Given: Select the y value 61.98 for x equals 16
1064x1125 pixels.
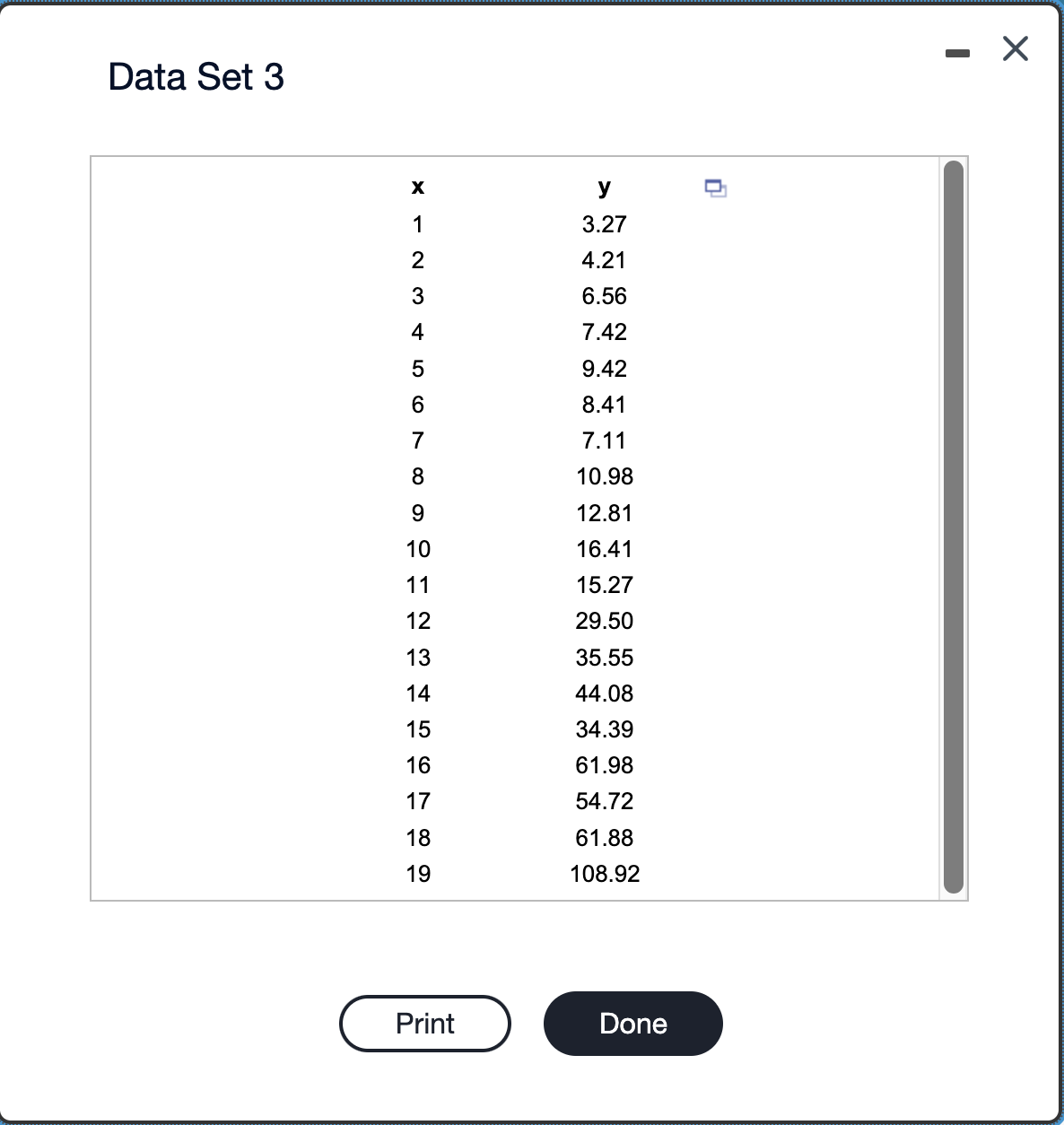Looking at the screenshot, I should point(604,765).
